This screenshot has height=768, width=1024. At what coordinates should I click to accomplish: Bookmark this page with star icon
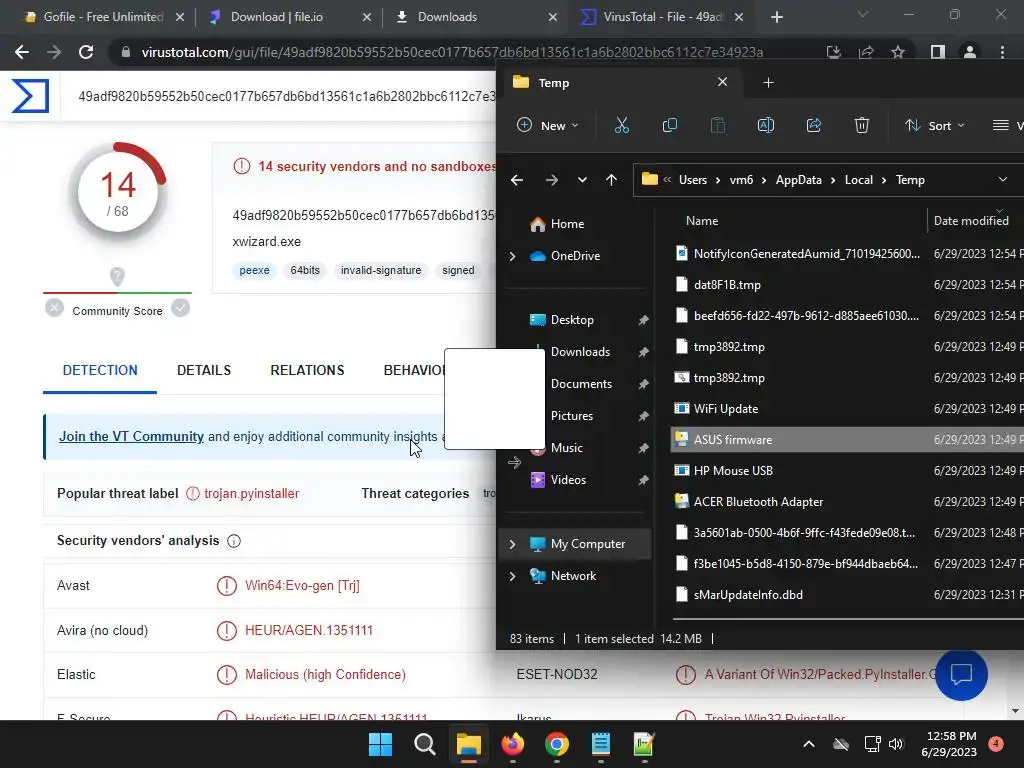point(898,52)
